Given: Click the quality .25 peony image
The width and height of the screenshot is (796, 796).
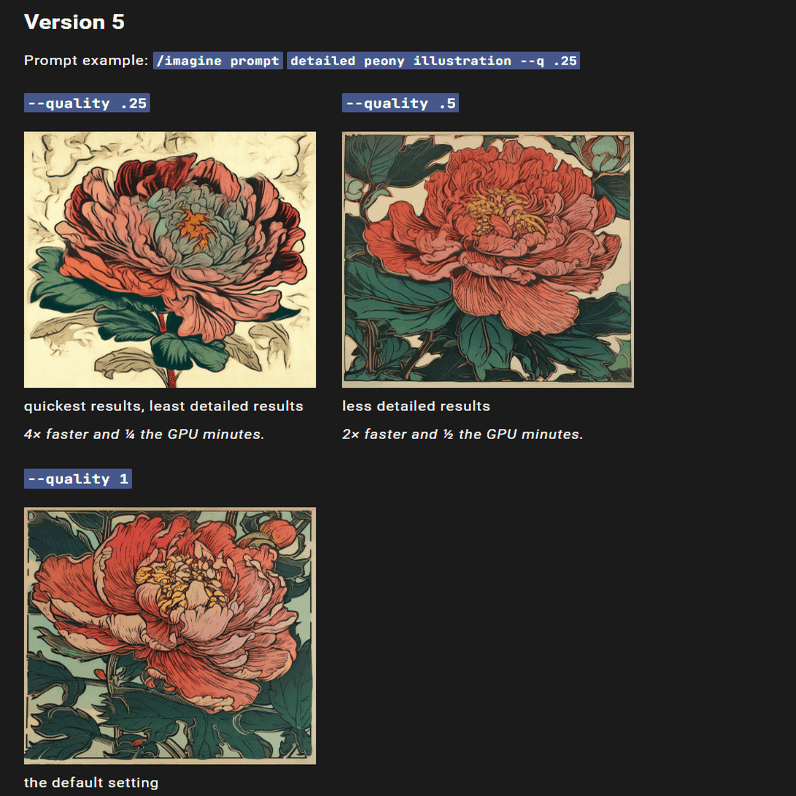Looking at the screenshot, I should (x=170, y=259).
